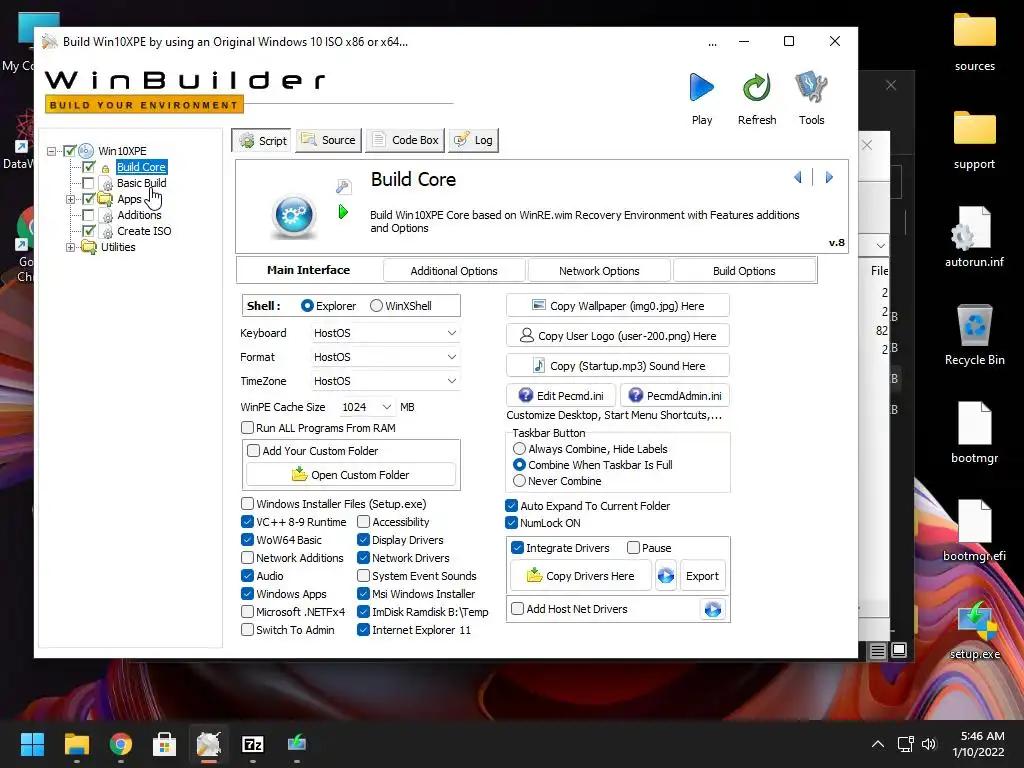The width and height of the screenshot is (1024, 768).
Task: Open the Keyboard dropdown
Action: 385,333
